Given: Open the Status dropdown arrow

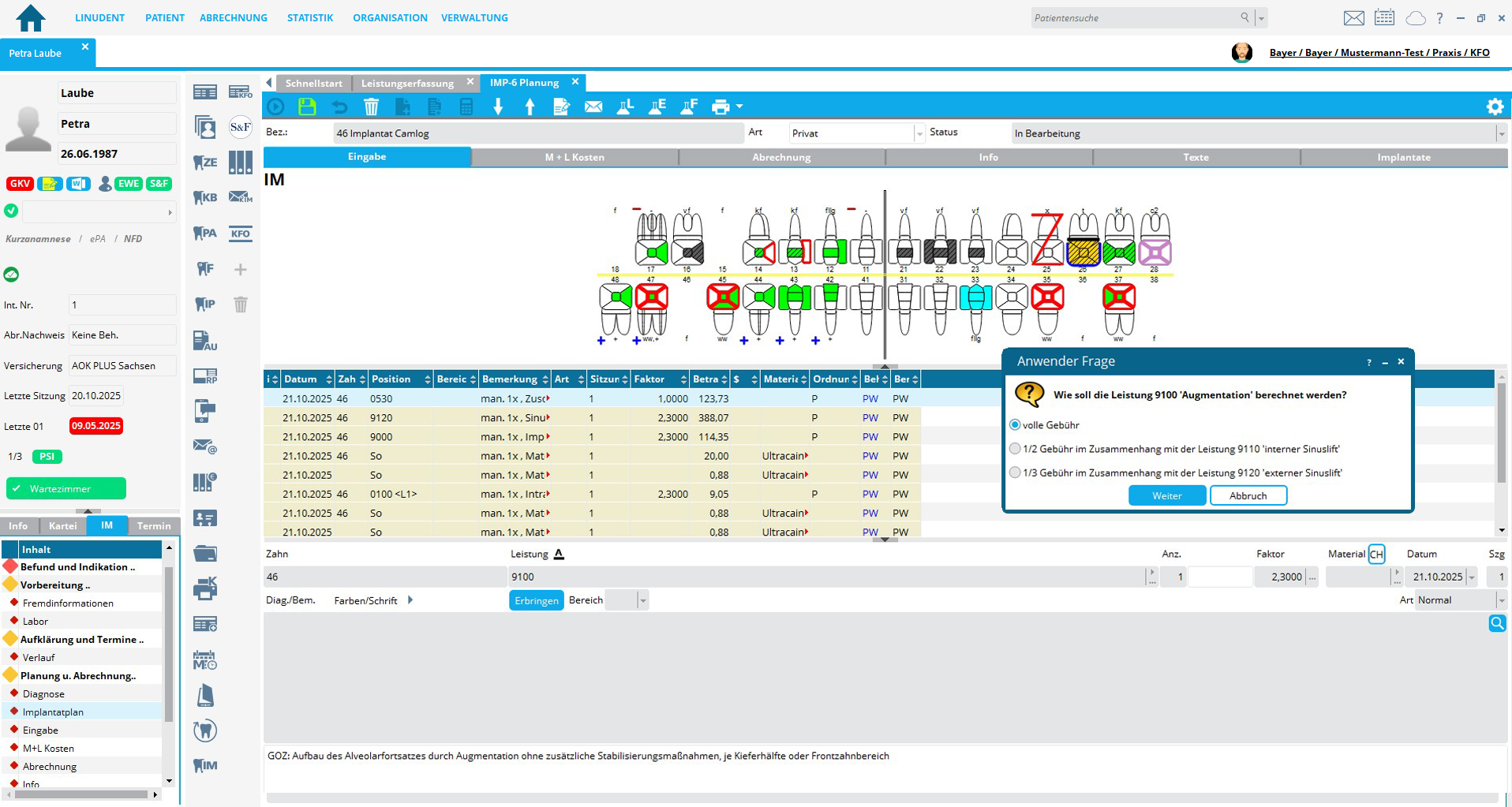Looking at the screenshot, I should (1500, 134).
